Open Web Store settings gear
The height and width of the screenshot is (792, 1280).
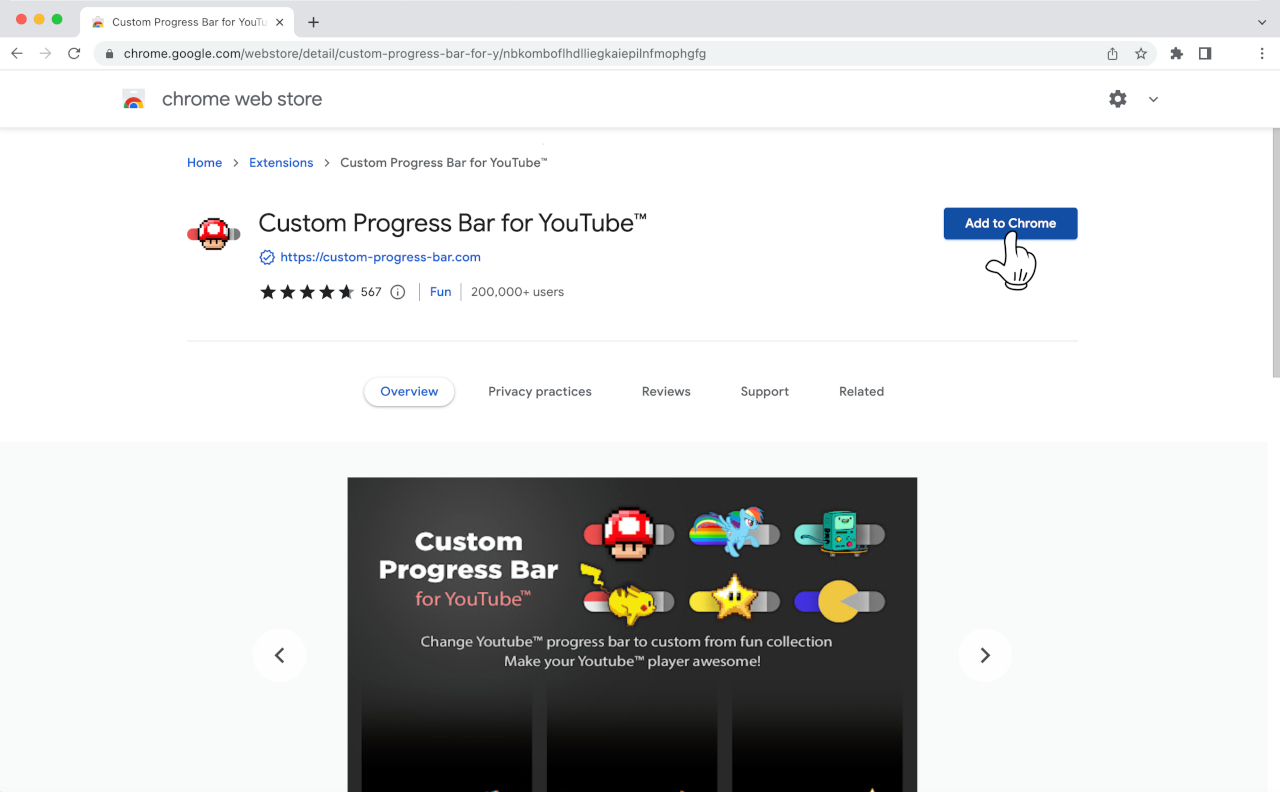(x=1118, y=99)
